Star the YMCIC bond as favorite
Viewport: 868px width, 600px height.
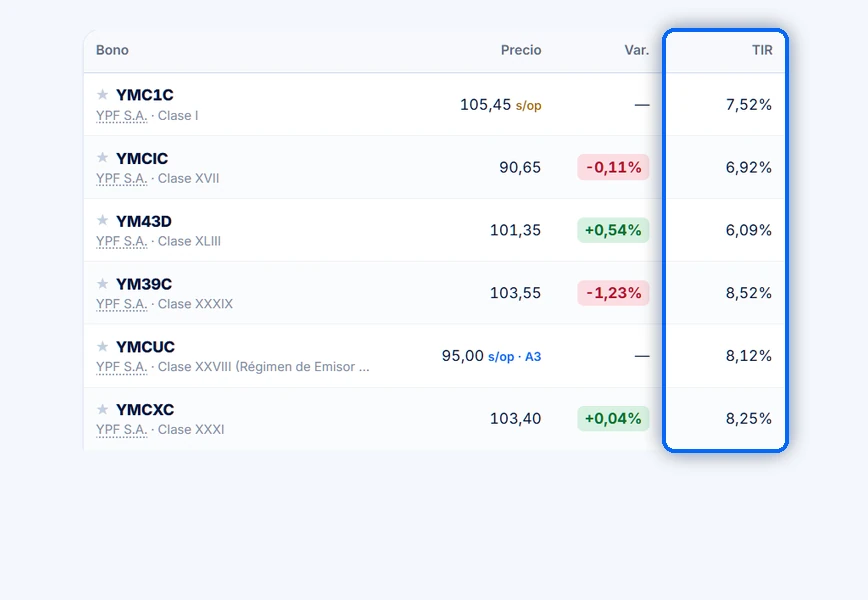[x=102, y=158]
